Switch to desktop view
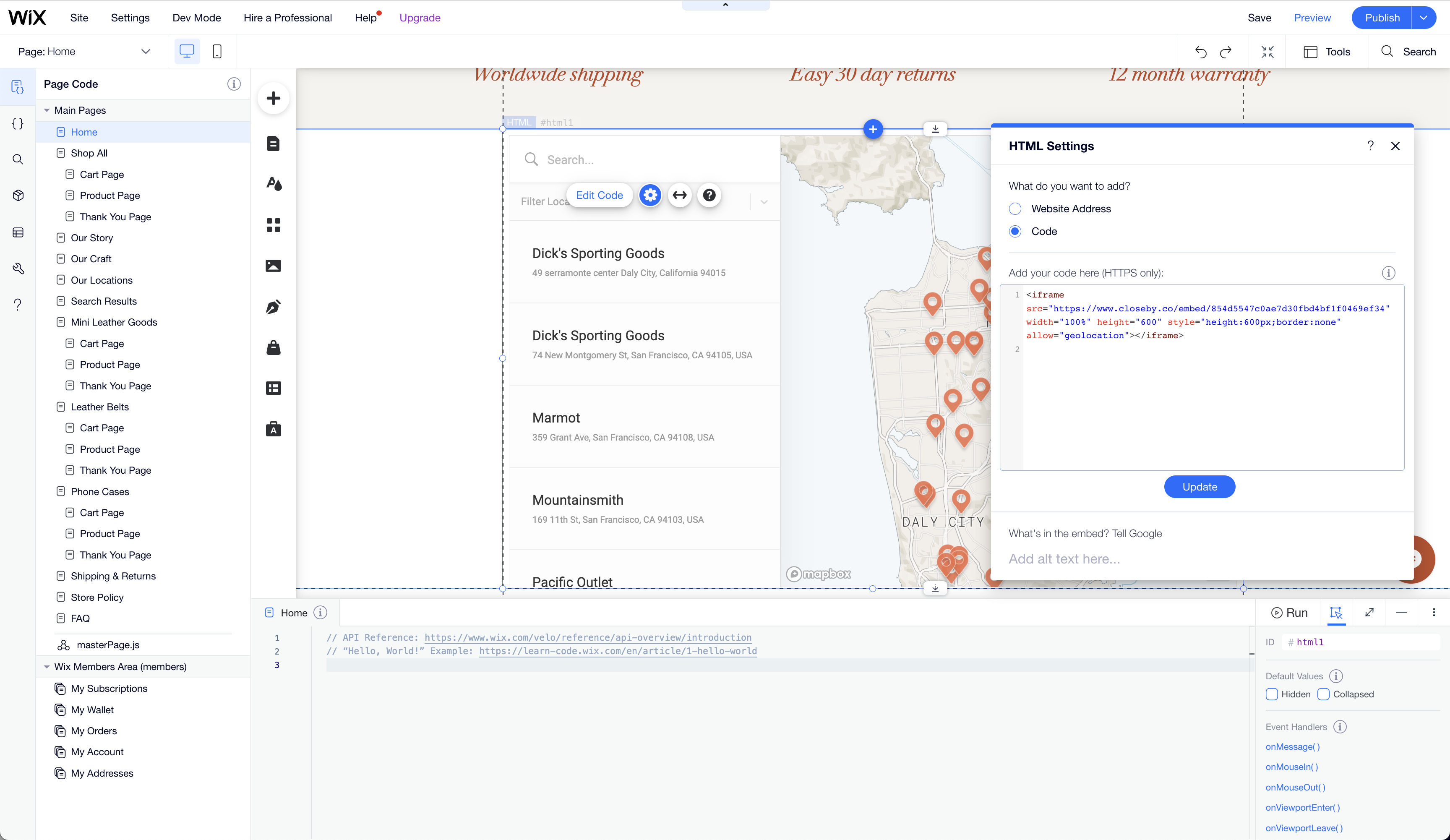Viewport: 1450px width, 840px height. click(187, 51)
